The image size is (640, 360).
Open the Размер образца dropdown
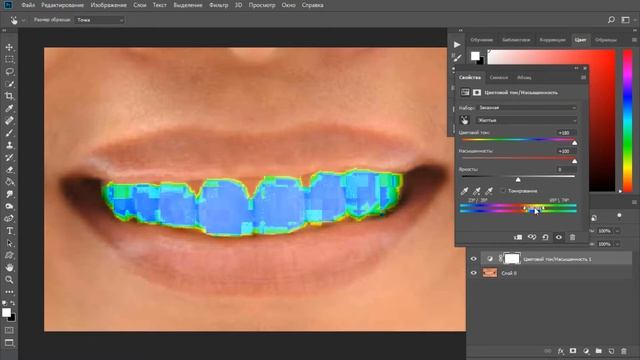pyautogui.click(x=99, y=20)
